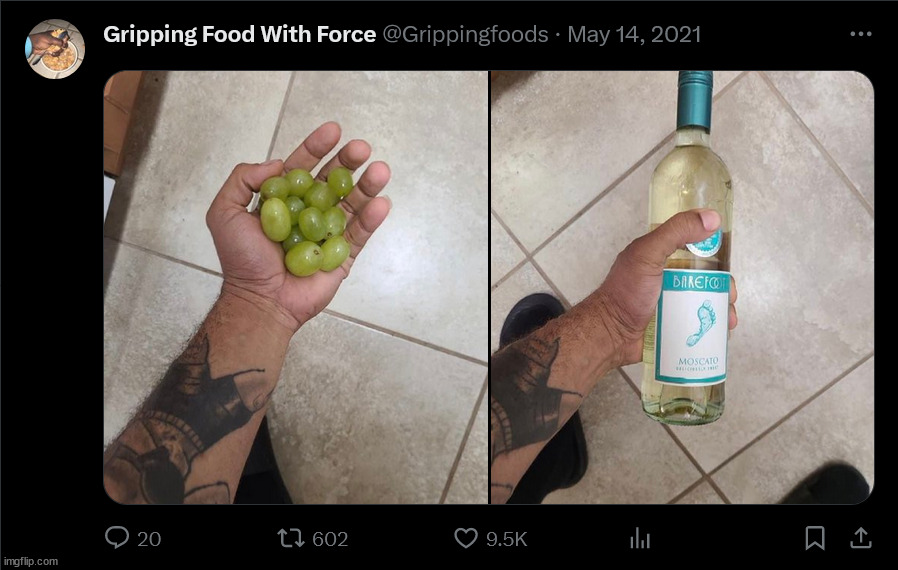The width and height of the screenshot is (898, 570).
Task: Open the view analytics bar chart icon
Action: [x=640, y=539]
